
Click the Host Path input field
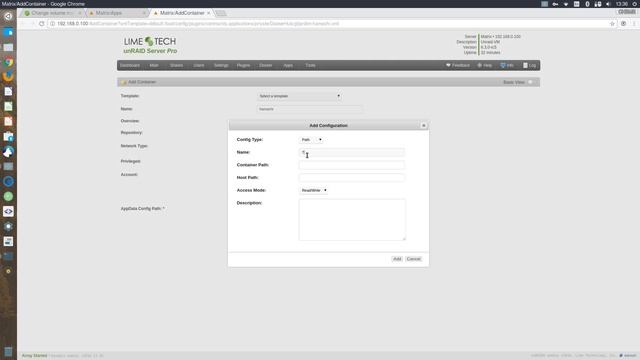[351, 178]
